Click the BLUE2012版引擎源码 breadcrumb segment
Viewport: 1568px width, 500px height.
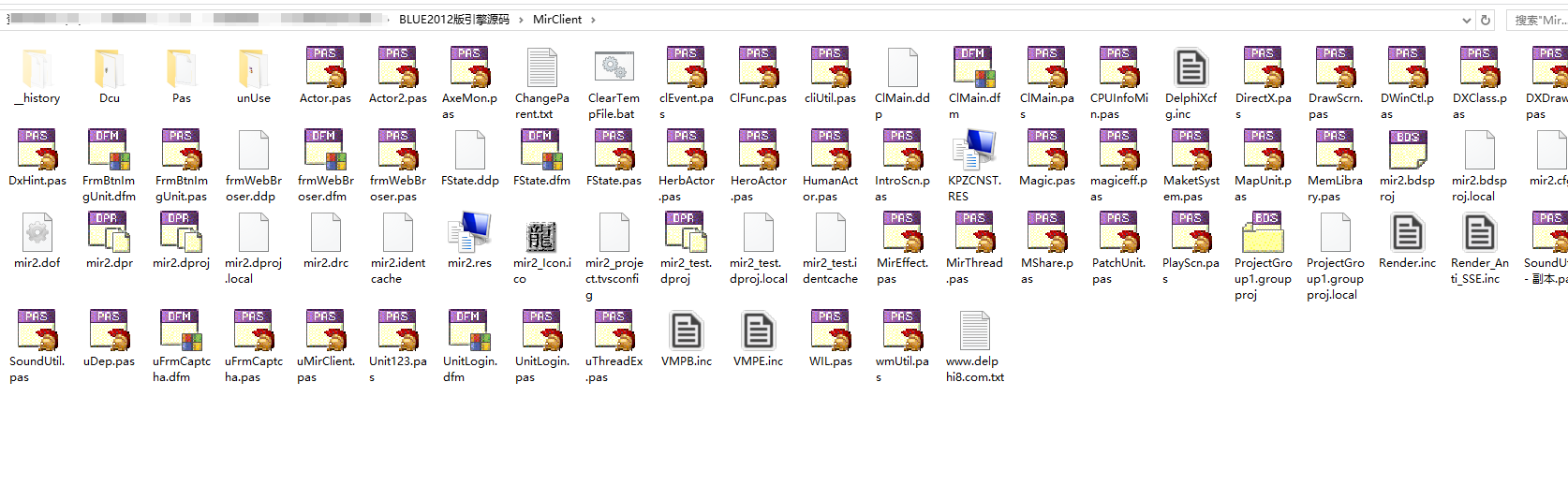pyautogui.click(x=453, y=20)
